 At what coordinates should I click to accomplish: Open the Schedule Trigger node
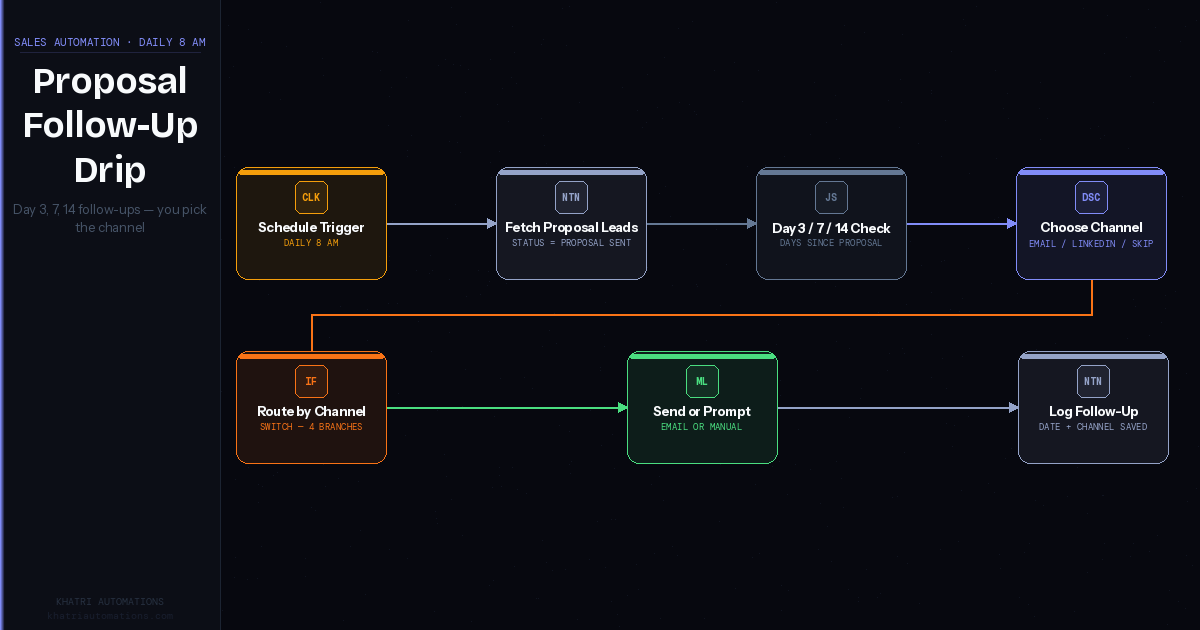pyautogui.click(x=311, y=227)
